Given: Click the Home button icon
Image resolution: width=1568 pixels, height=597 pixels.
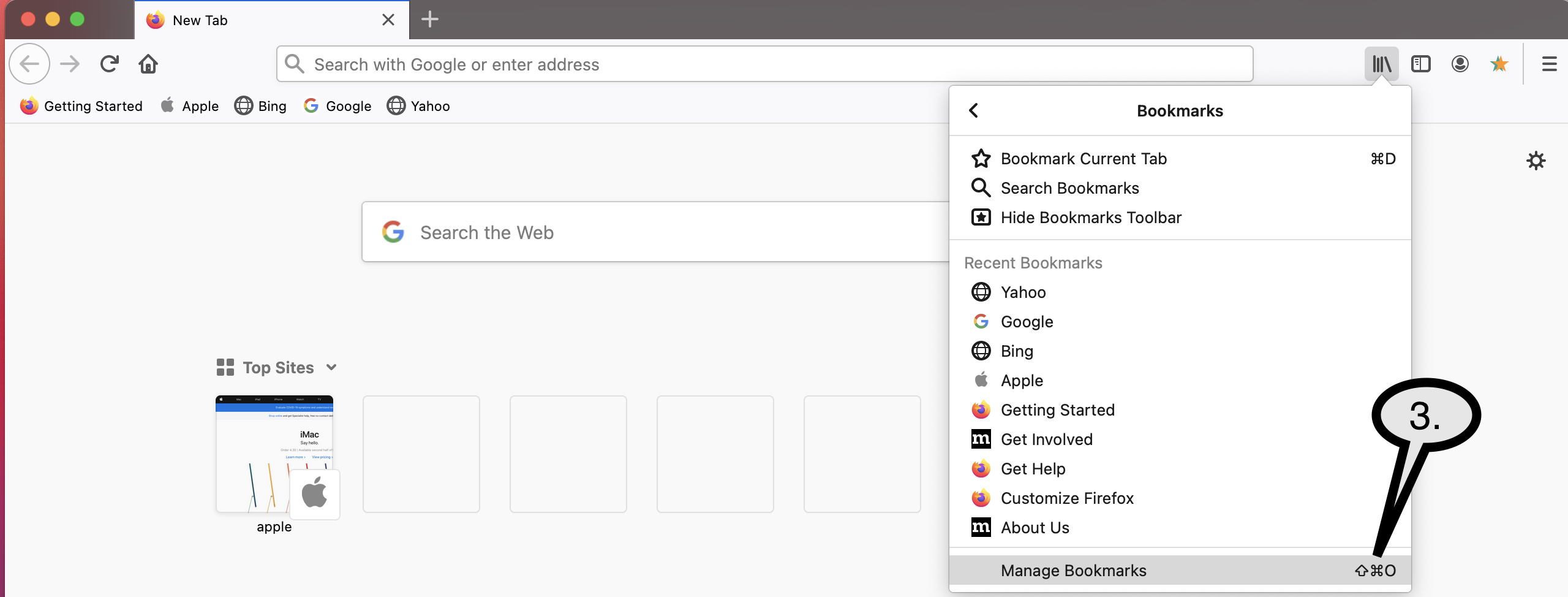Looking at the screenshot, I should pyautogui.click(x=148, y=64).
